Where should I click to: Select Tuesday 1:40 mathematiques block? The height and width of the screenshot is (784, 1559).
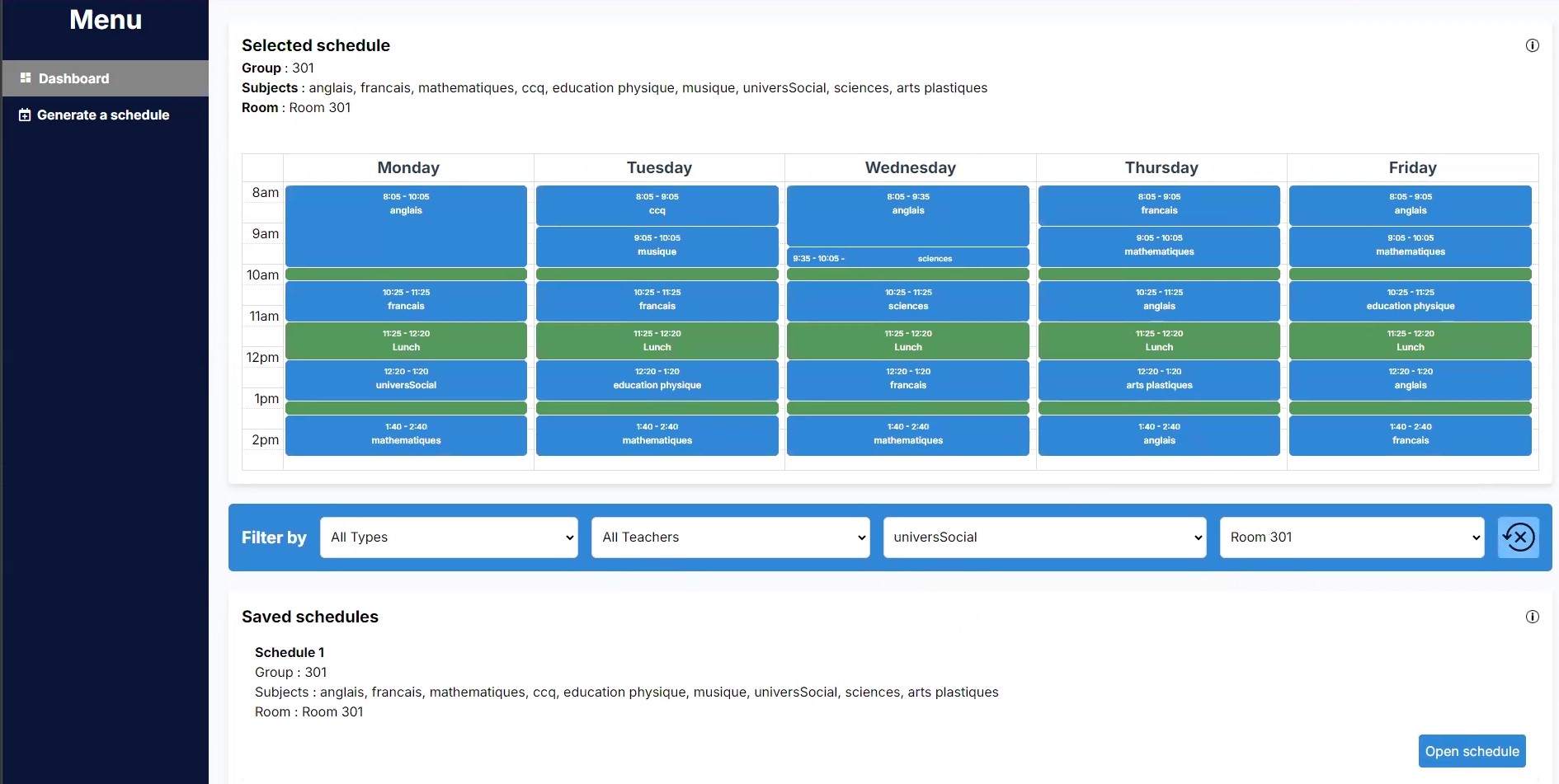657,435
